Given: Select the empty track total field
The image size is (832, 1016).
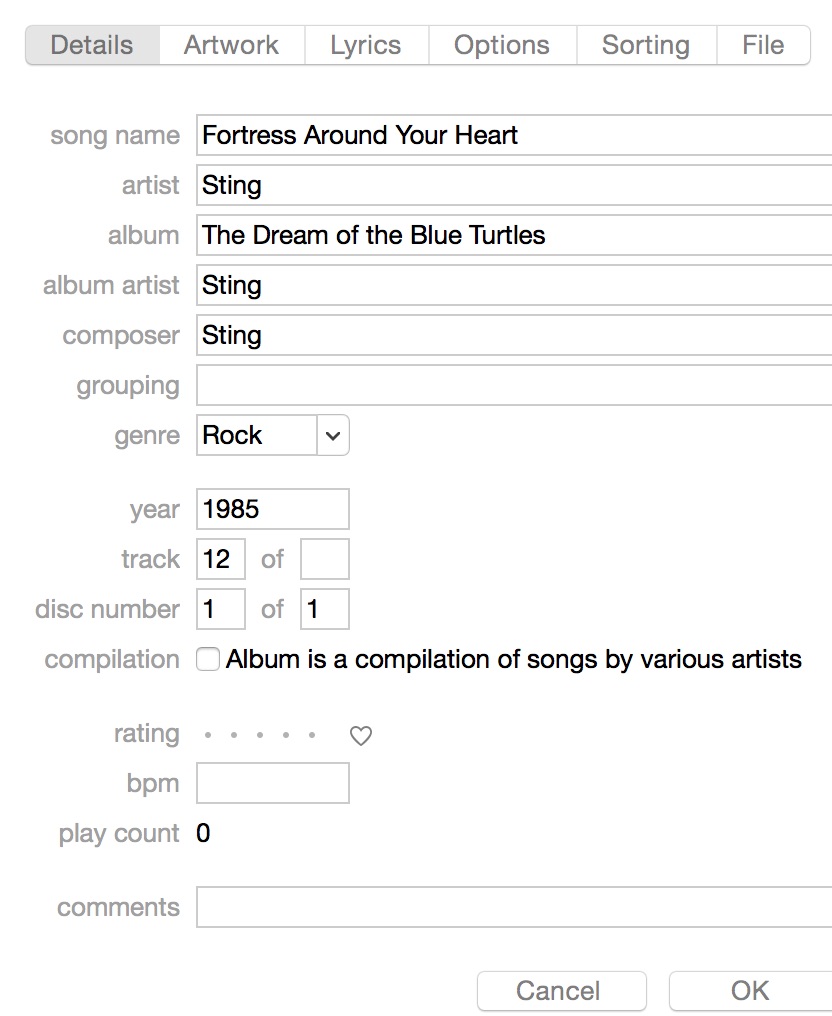Looking at the screenshot, I should pyautogui.click(x=325, y=559).
